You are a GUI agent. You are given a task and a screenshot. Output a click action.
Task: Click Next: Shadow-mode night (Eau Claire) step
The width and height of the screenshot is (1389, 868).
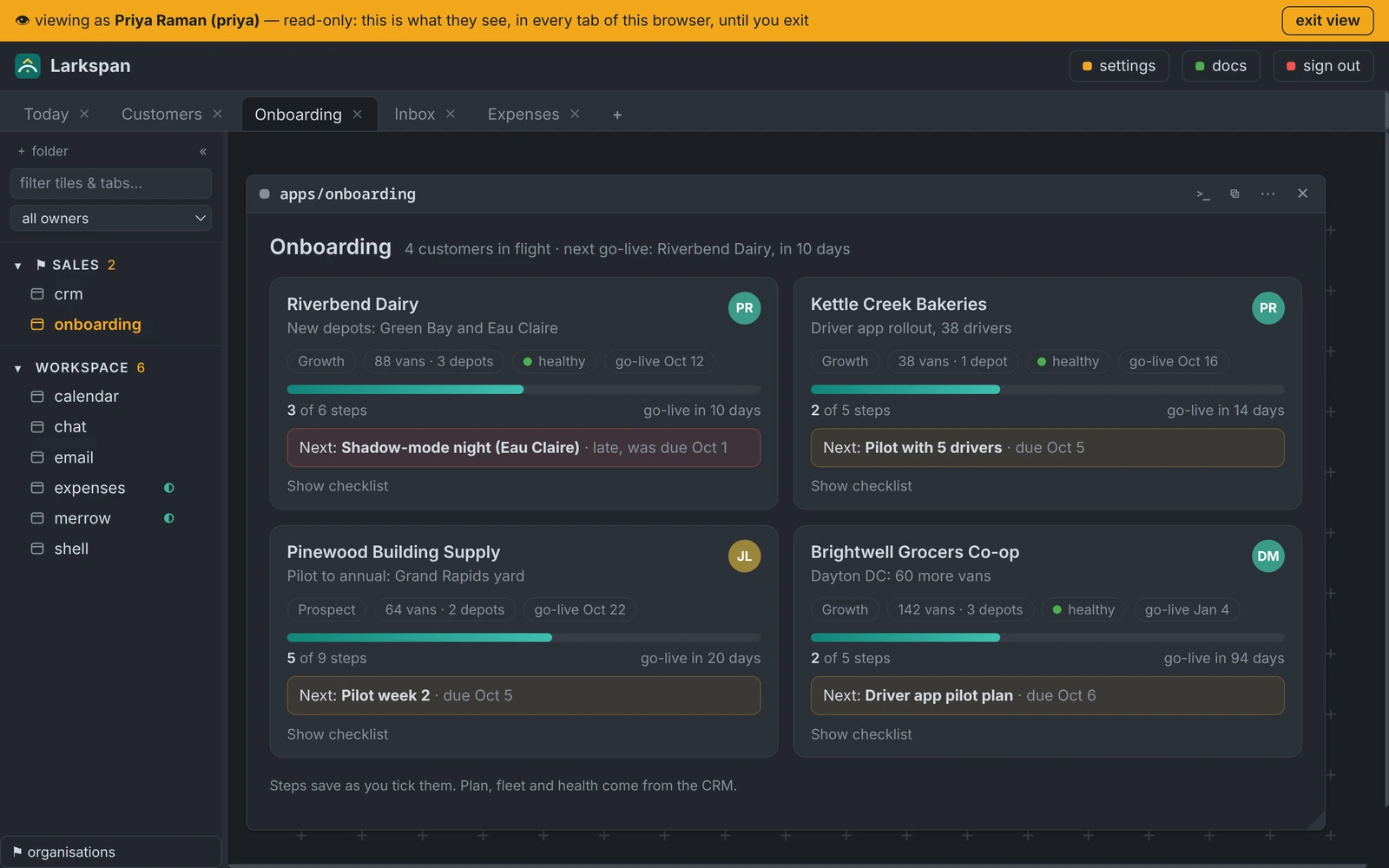click(x=523, y=448)
